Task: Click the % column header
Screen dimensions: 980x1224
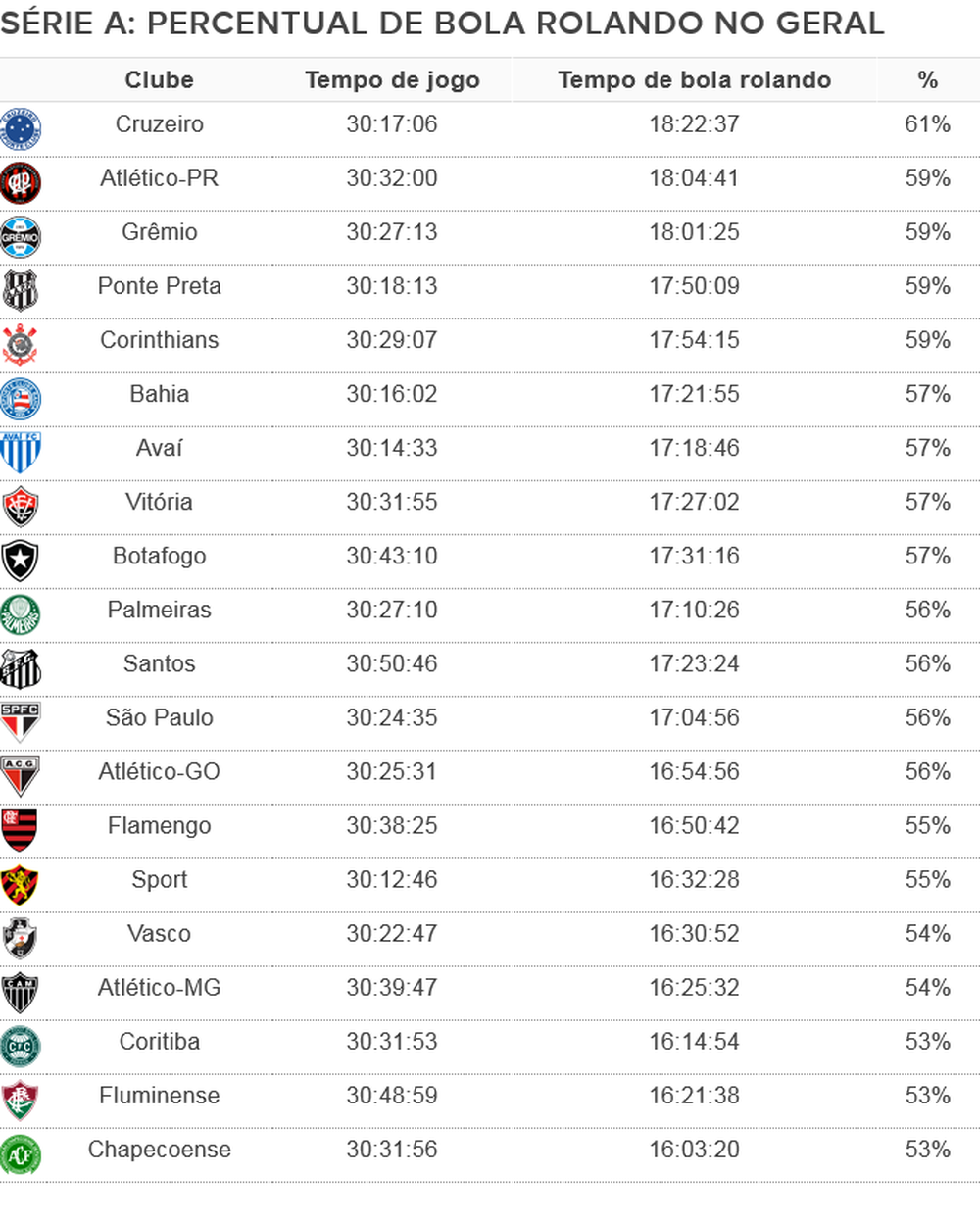Action: (x=927, y=80)
